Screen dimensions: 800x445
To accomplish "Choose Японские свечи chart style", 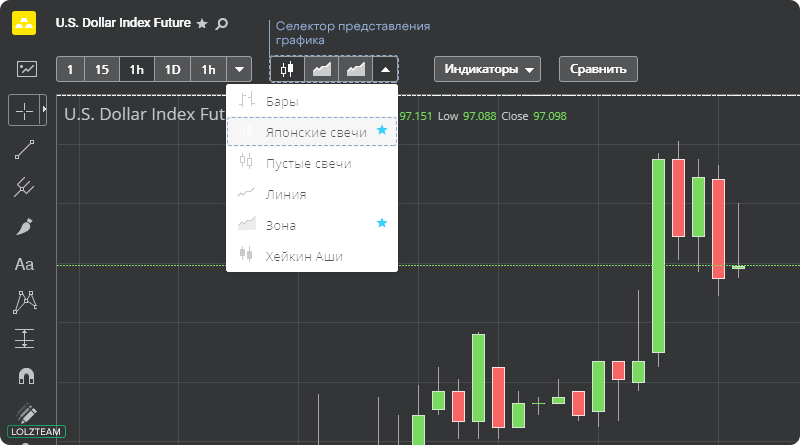I will pos(312,132).
